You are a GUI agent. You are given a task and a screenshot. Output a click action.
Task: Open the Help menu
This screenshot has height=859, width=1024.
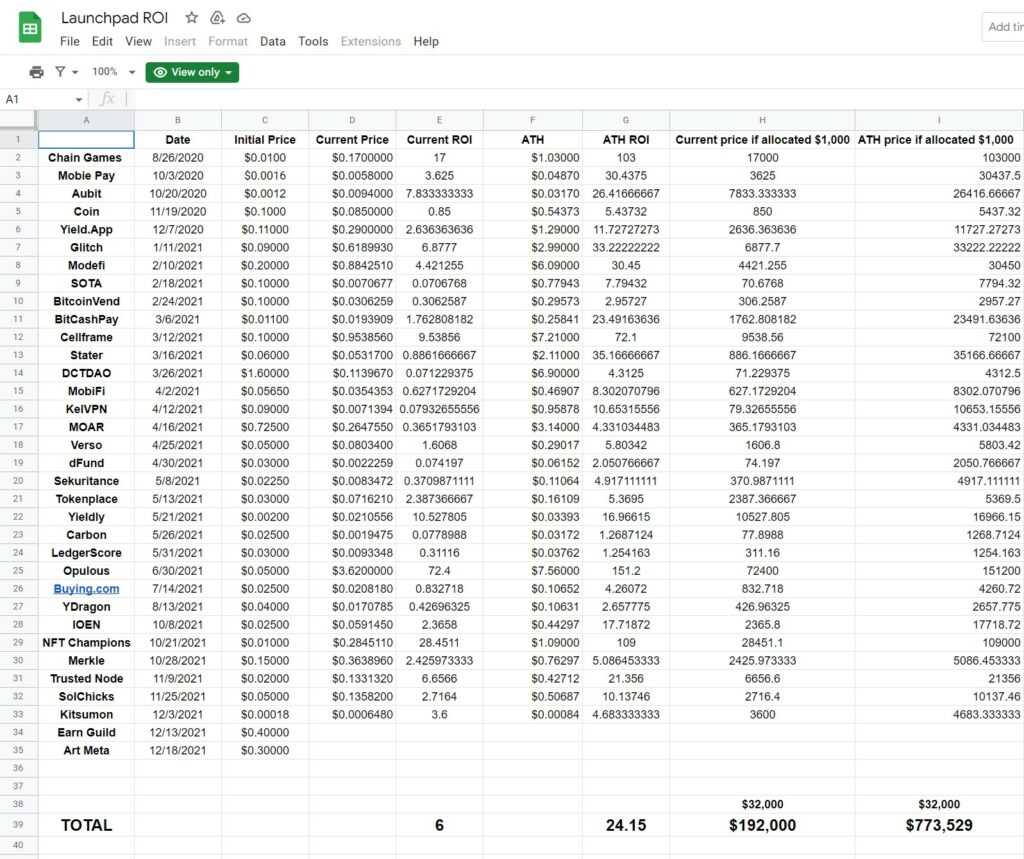point(426,42)
